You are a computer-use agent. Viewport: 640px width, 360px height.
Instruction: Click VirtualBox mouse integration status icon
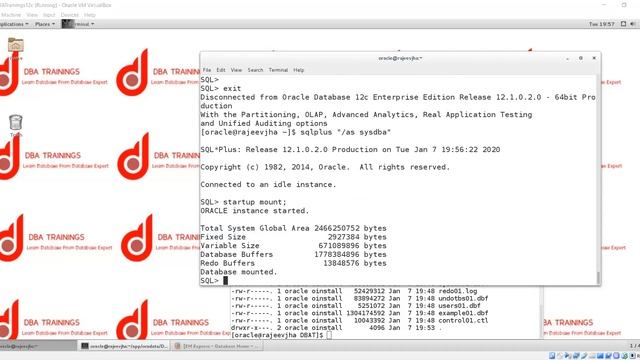pos(624,356)
